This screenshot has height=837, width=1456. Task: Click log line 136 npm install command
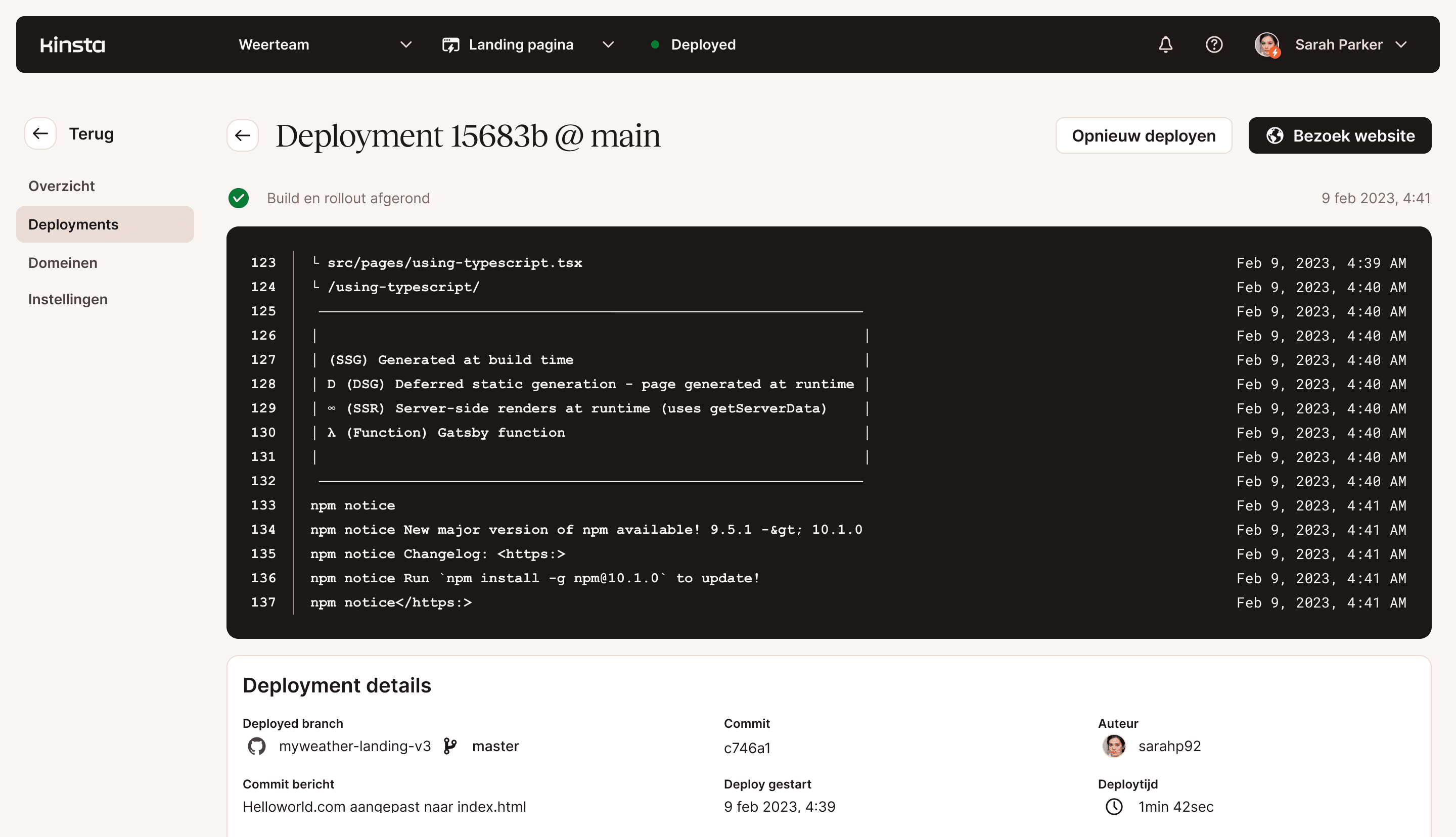click(x=534, y=577)
